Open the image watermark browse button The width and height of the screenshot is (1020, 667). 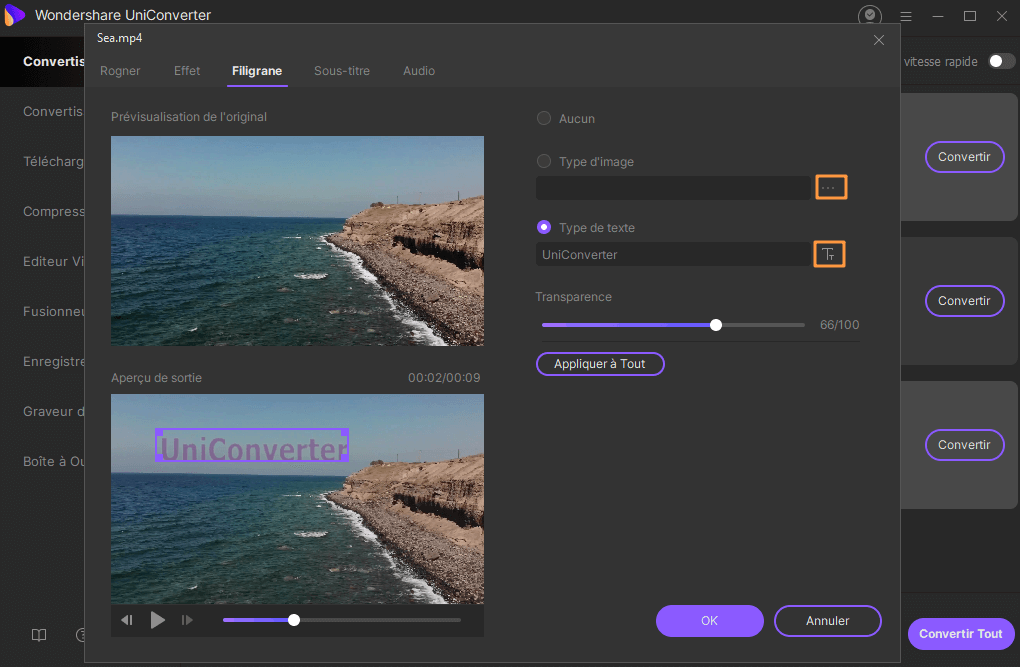(x=830, y=188)
